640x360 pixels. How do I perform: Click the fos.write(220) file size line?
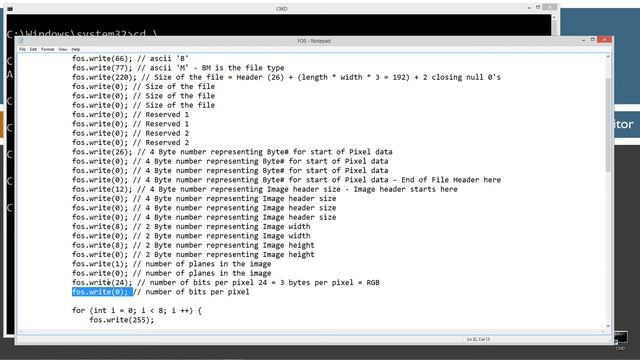point(286,77)
